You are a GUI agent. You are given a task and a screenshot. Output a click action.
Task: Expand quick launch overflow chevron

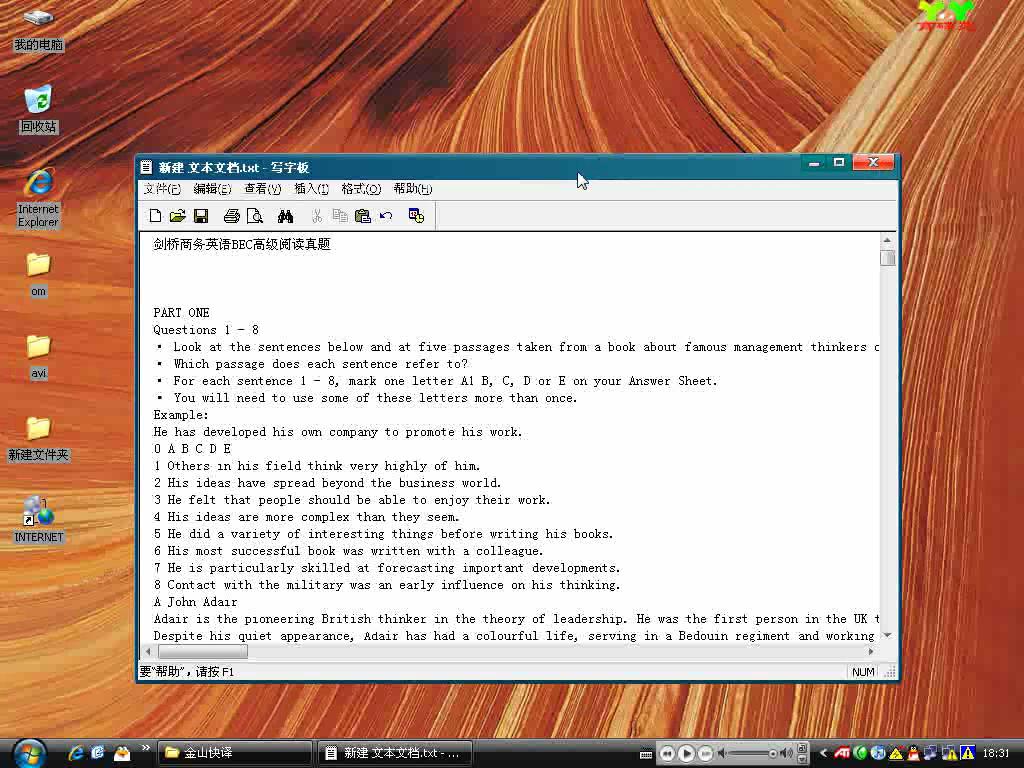click(x=145, y=748)
